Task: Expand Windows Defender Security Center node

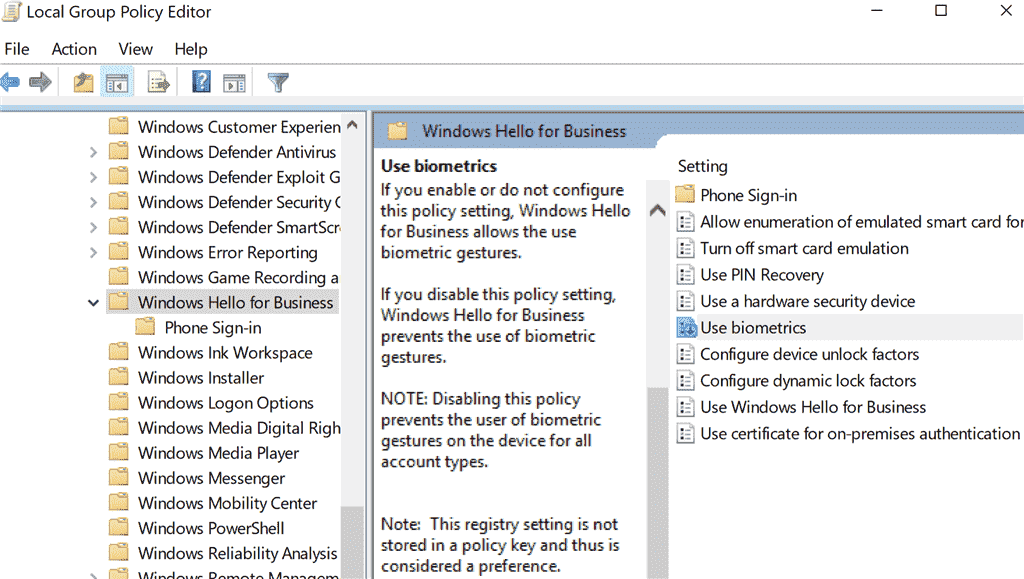Action: 93,202
